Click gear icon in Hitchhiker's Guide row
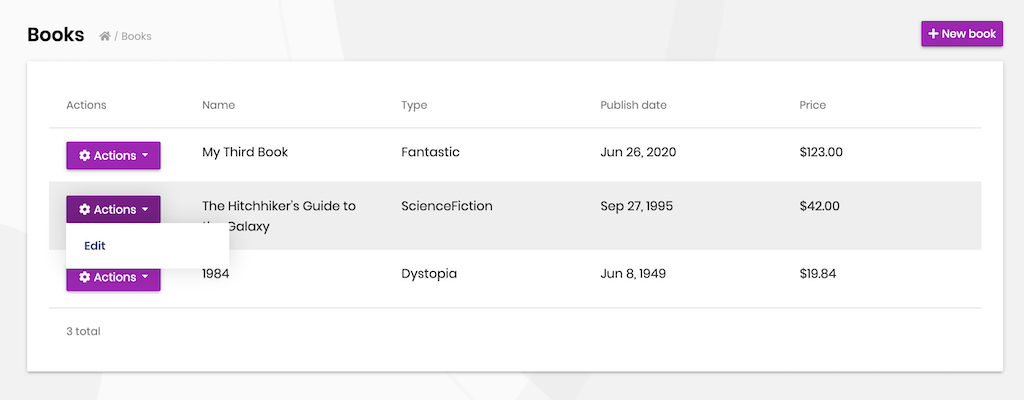The image size is (1024, 400). [85, 210]
